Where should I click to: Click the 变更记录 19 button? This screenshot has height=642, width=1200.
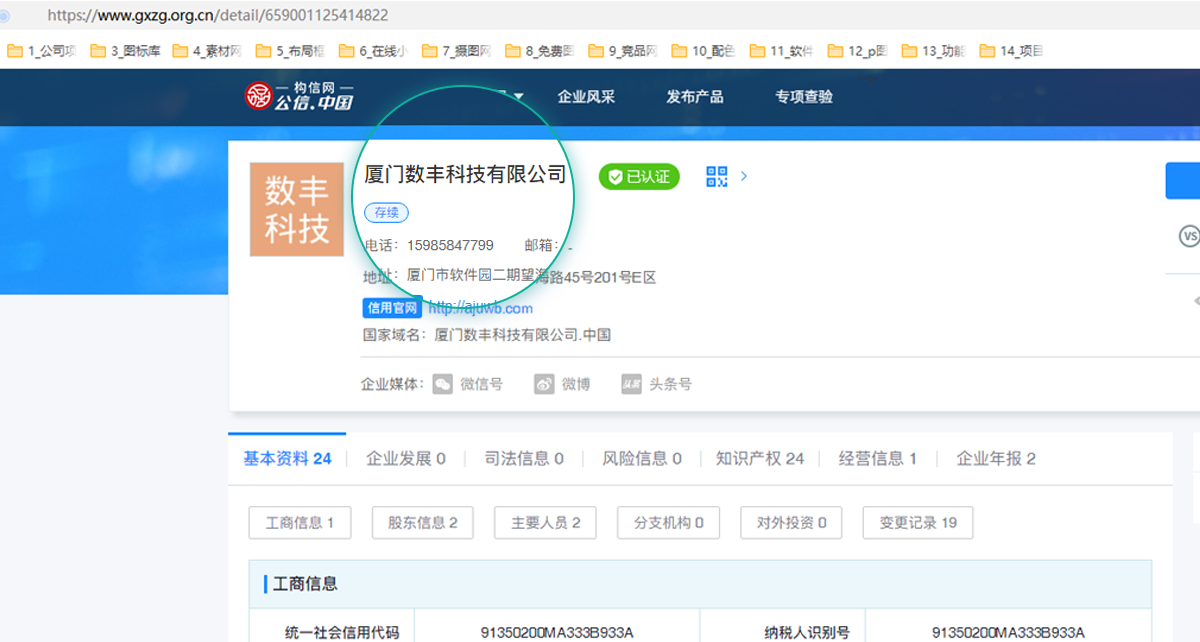[x=918, y=522]
